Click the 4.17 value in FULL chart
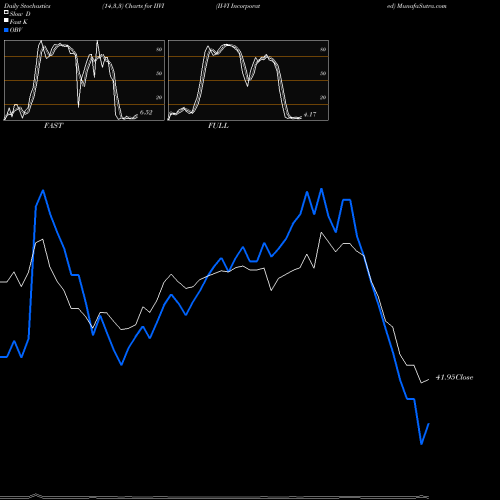 click(310, 114)
